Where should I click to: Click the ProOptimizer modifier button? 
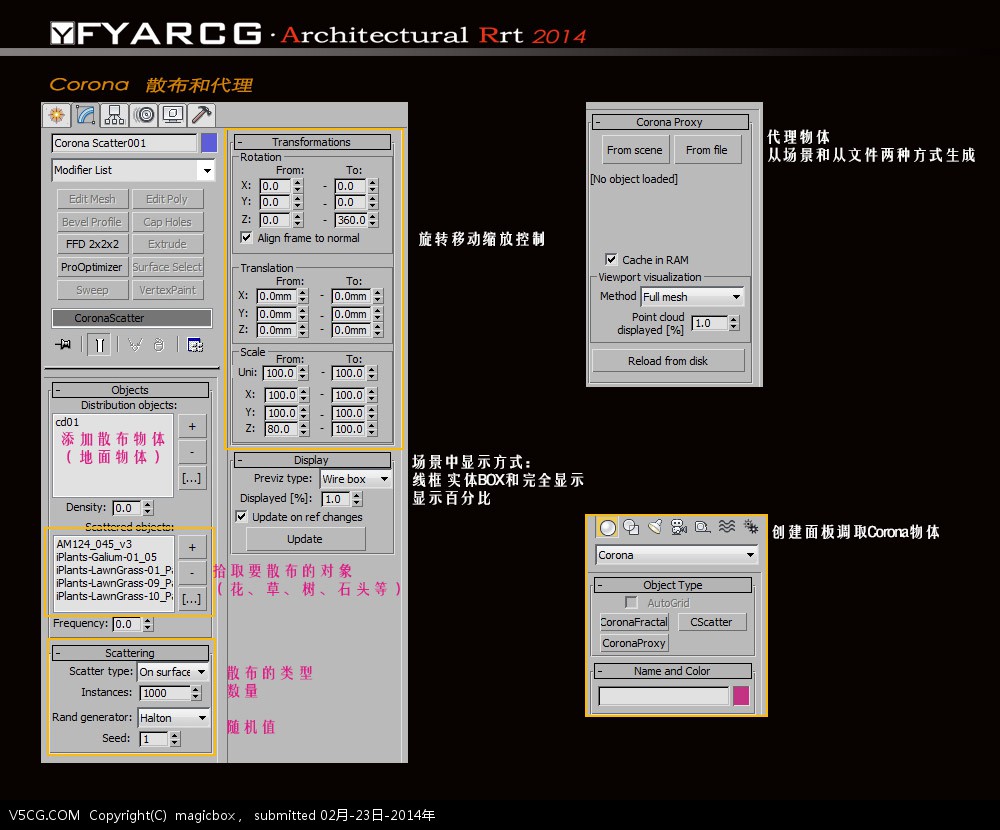(92, 267)
